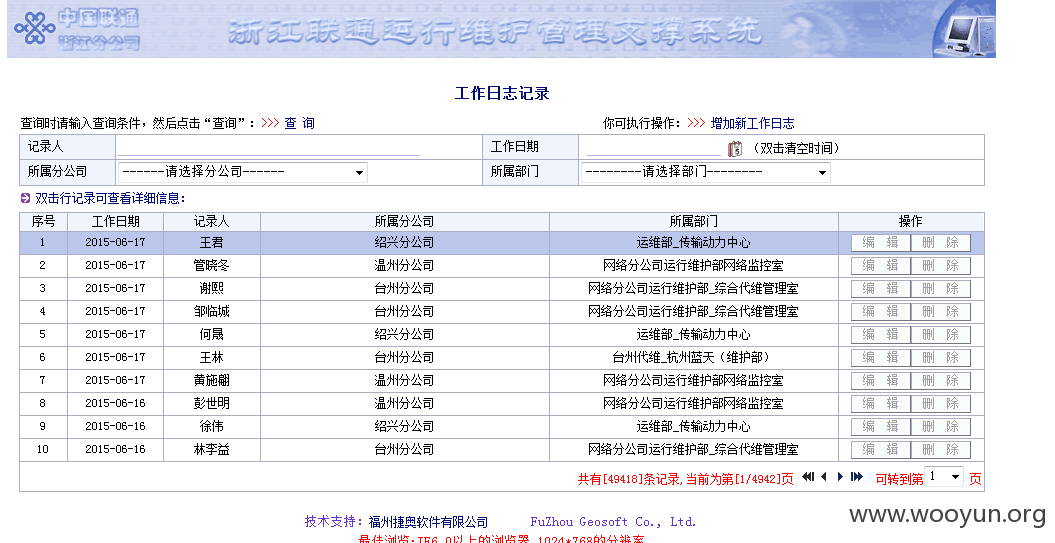Click 删除 button for 林李益 row
The height and width of the screenshot is (543, 1055).
pos(941,449)
